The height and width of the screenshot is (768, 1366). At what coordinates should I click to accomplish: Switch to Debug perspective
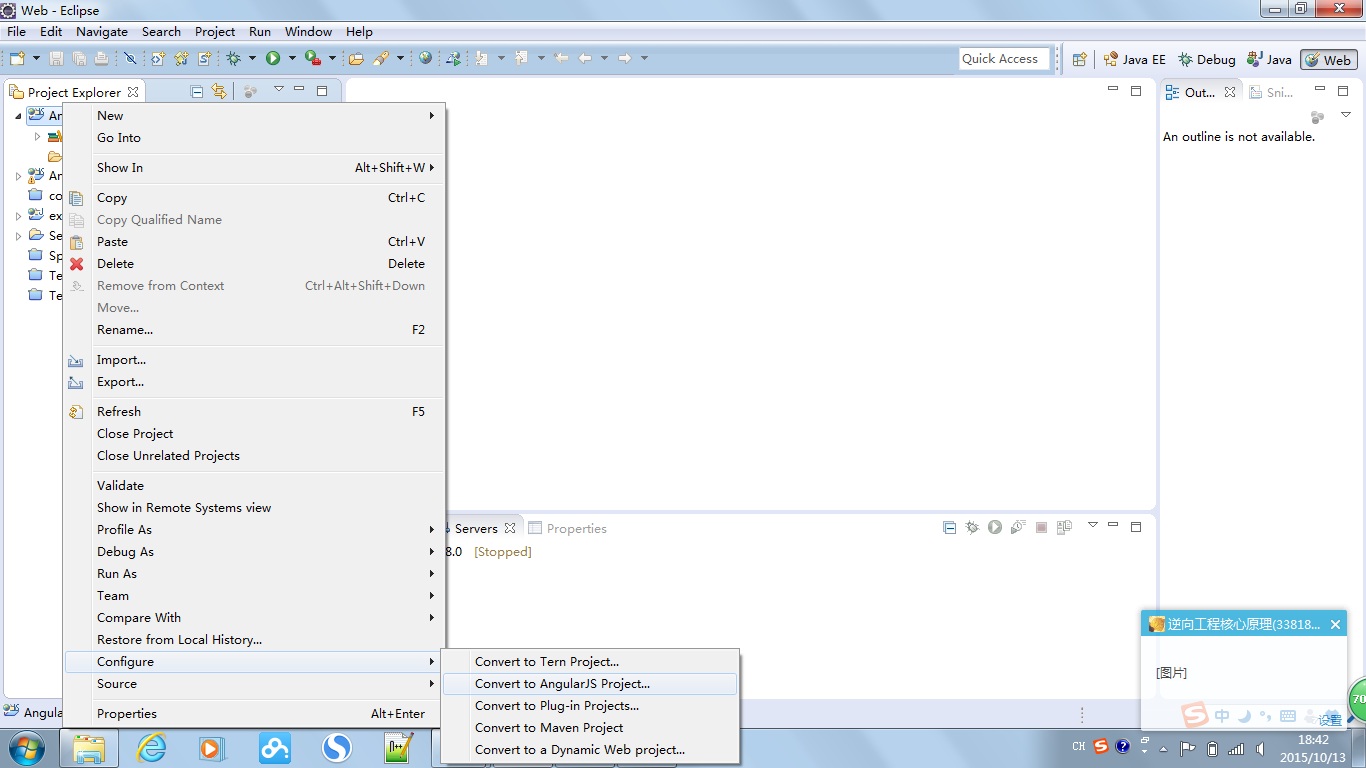1206,60
